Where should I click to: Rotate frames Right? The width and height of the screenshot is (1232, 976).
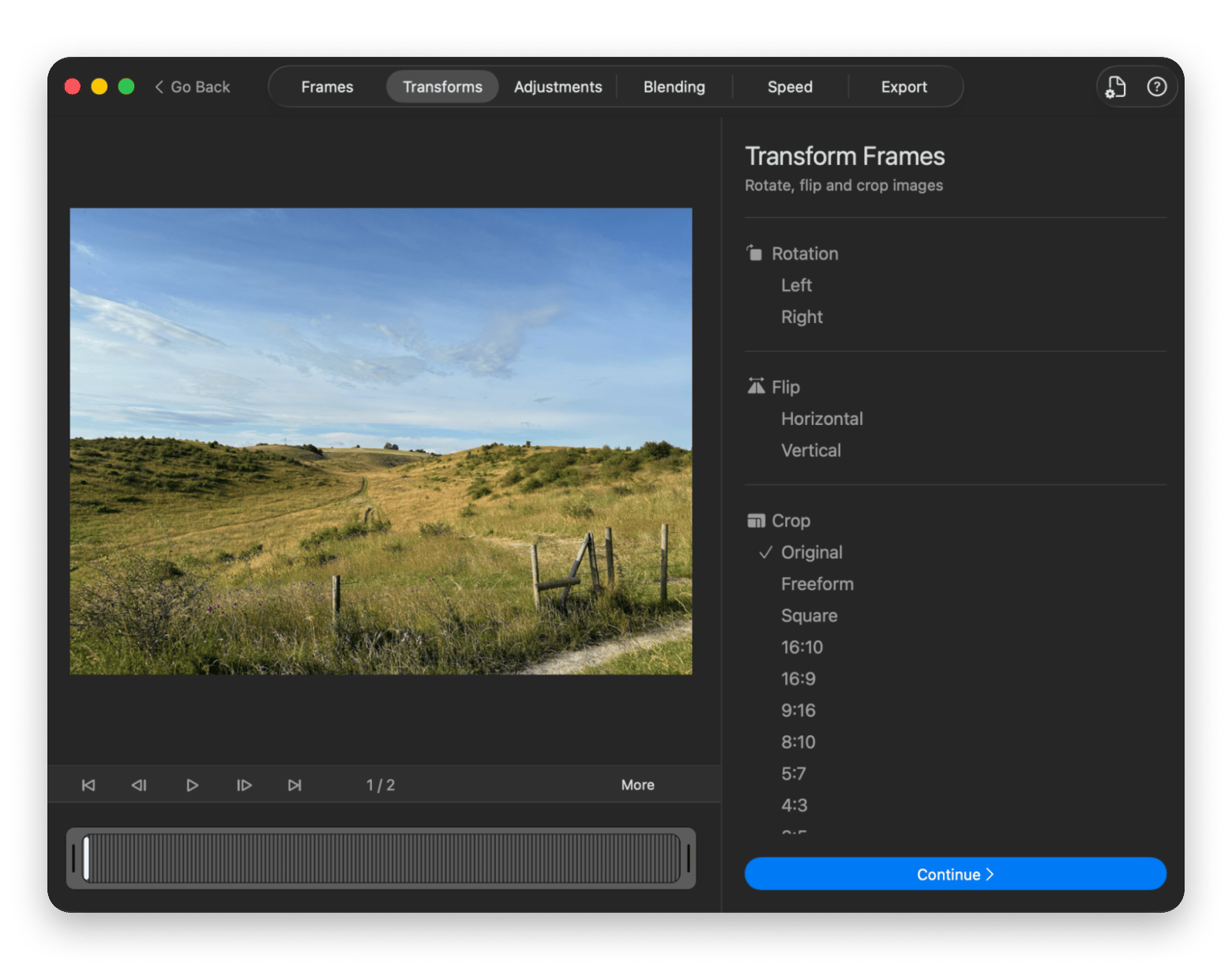pos(802,317)
